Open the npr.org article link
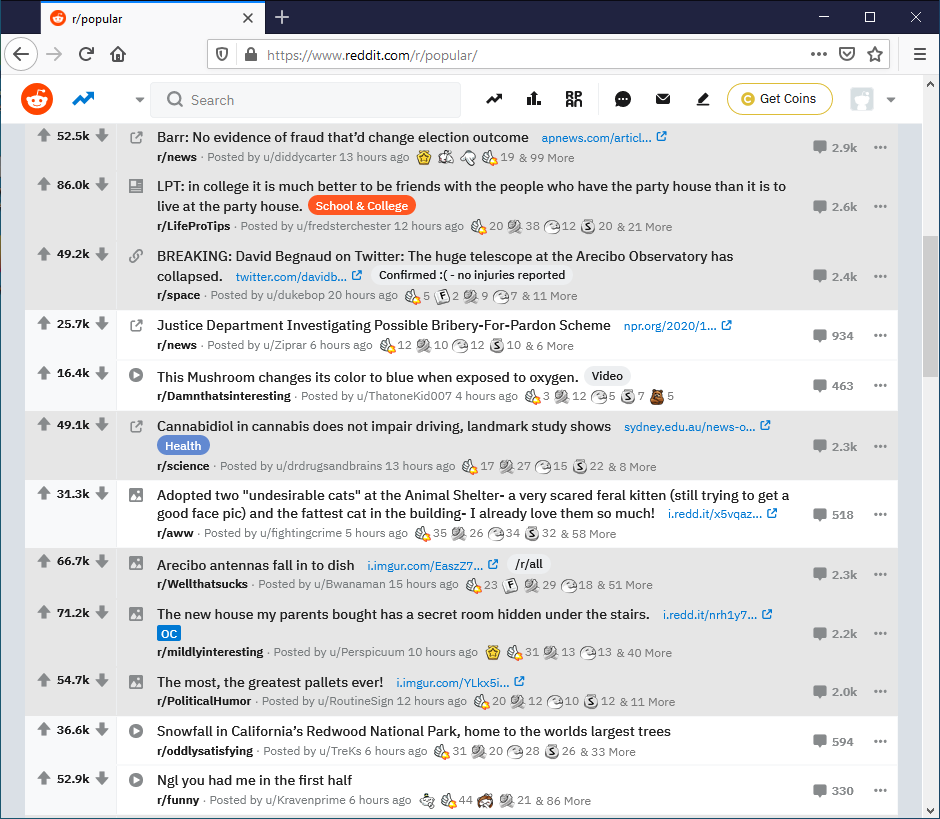Image resolution: width=940 pixels, height=819 pixels. (x=677, y=326)
